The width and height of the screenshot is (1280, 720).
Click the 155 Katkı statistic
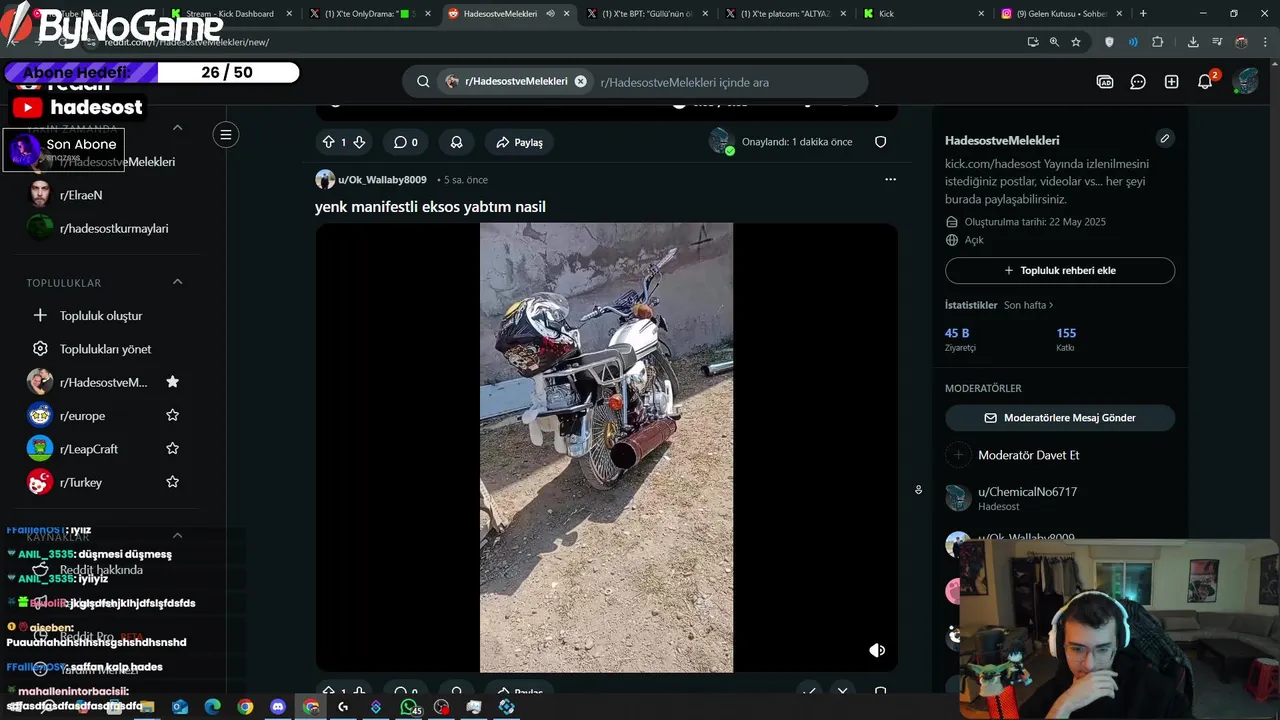click(1066, 339)
